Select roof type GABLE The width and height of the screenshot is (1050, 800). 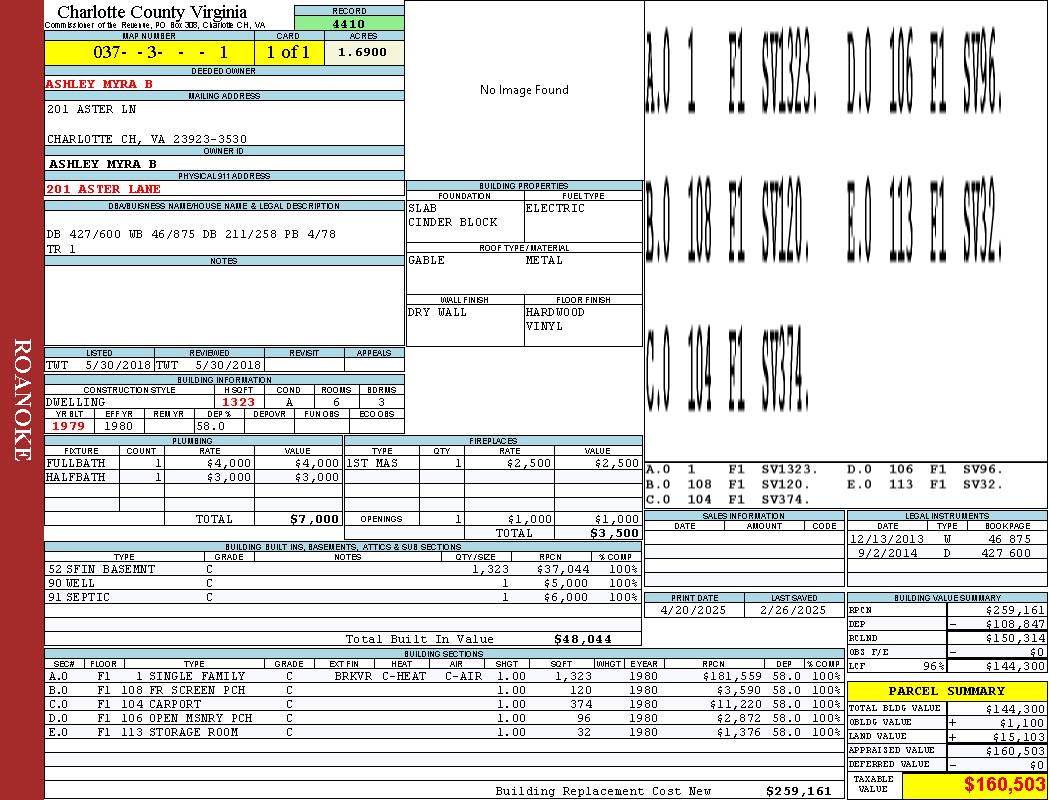pos(427,260)
